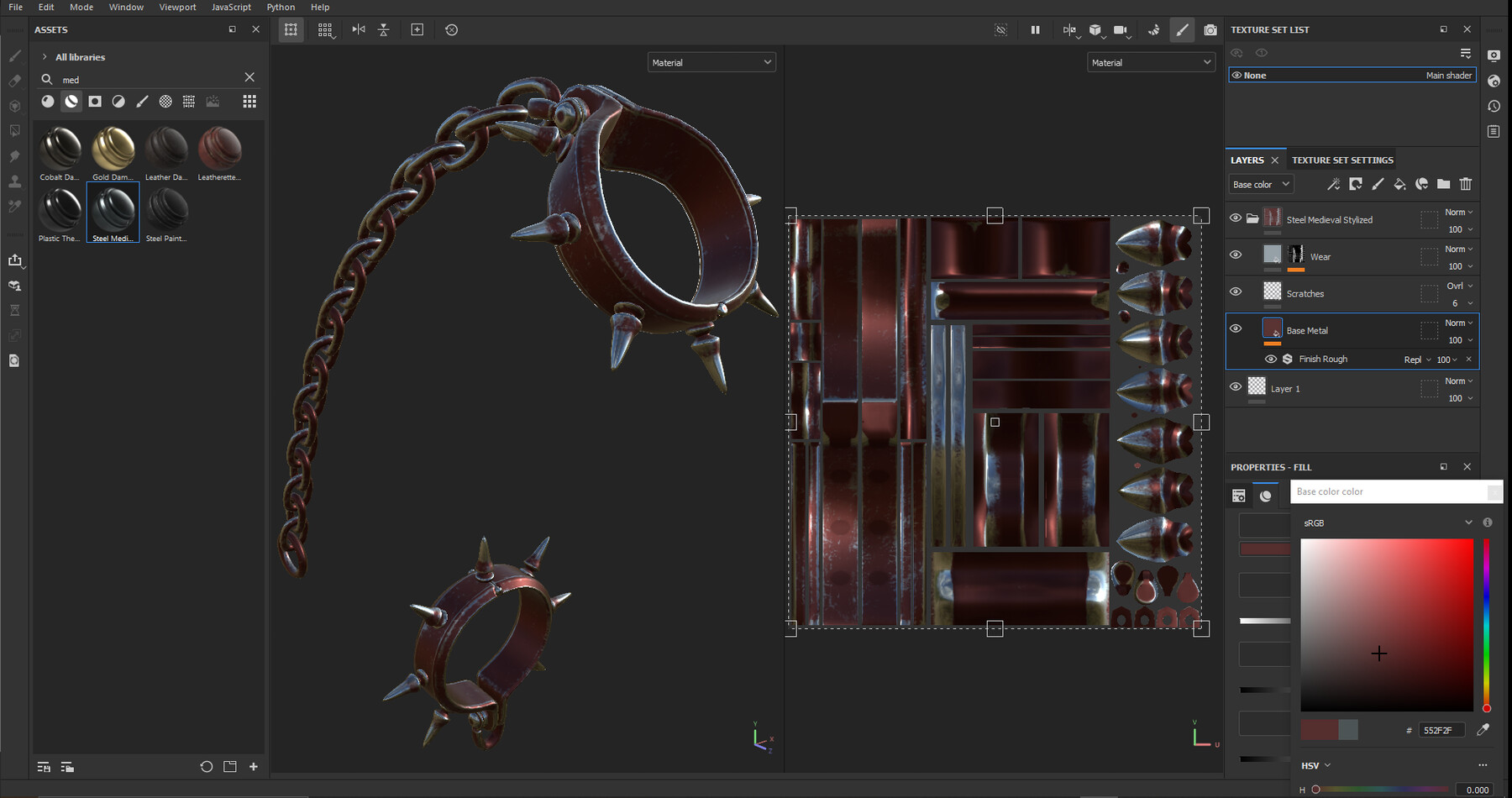Expand the All libraries tree
Image resolution: width=1512 pixels, height=798 pixels.
(45, 57)
